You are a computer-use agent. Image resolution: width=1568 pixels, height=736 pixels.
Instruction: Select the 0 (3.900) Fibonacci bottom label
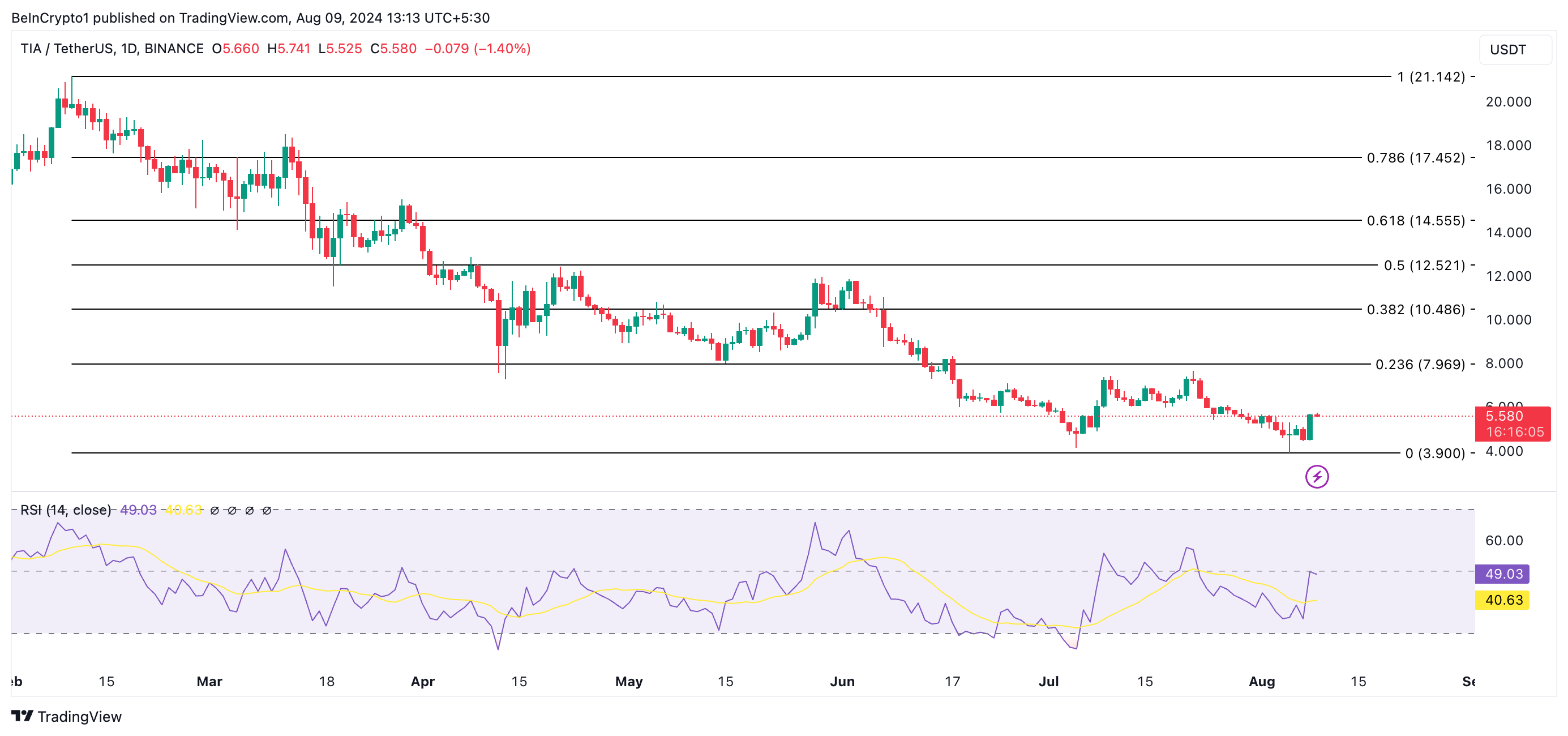[1435, 453]
